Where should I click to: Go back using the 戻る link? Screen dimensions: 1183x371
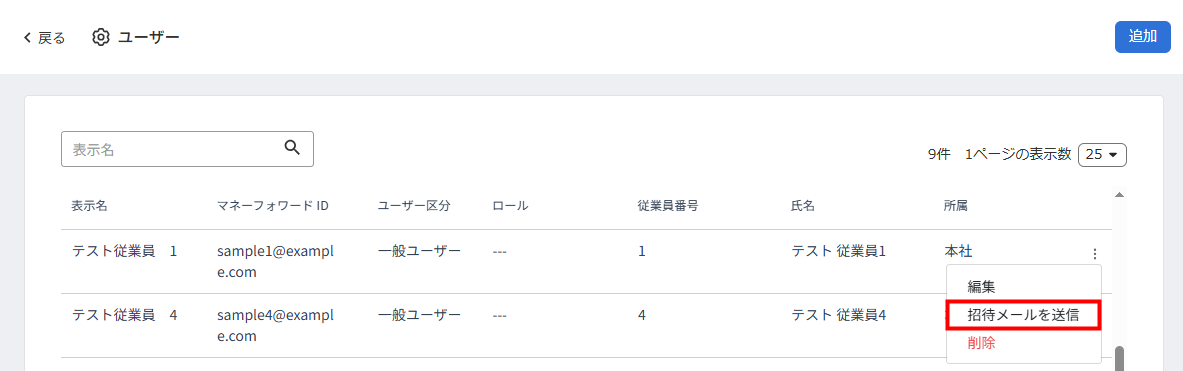pyautogui.click(x=51, y=38)
